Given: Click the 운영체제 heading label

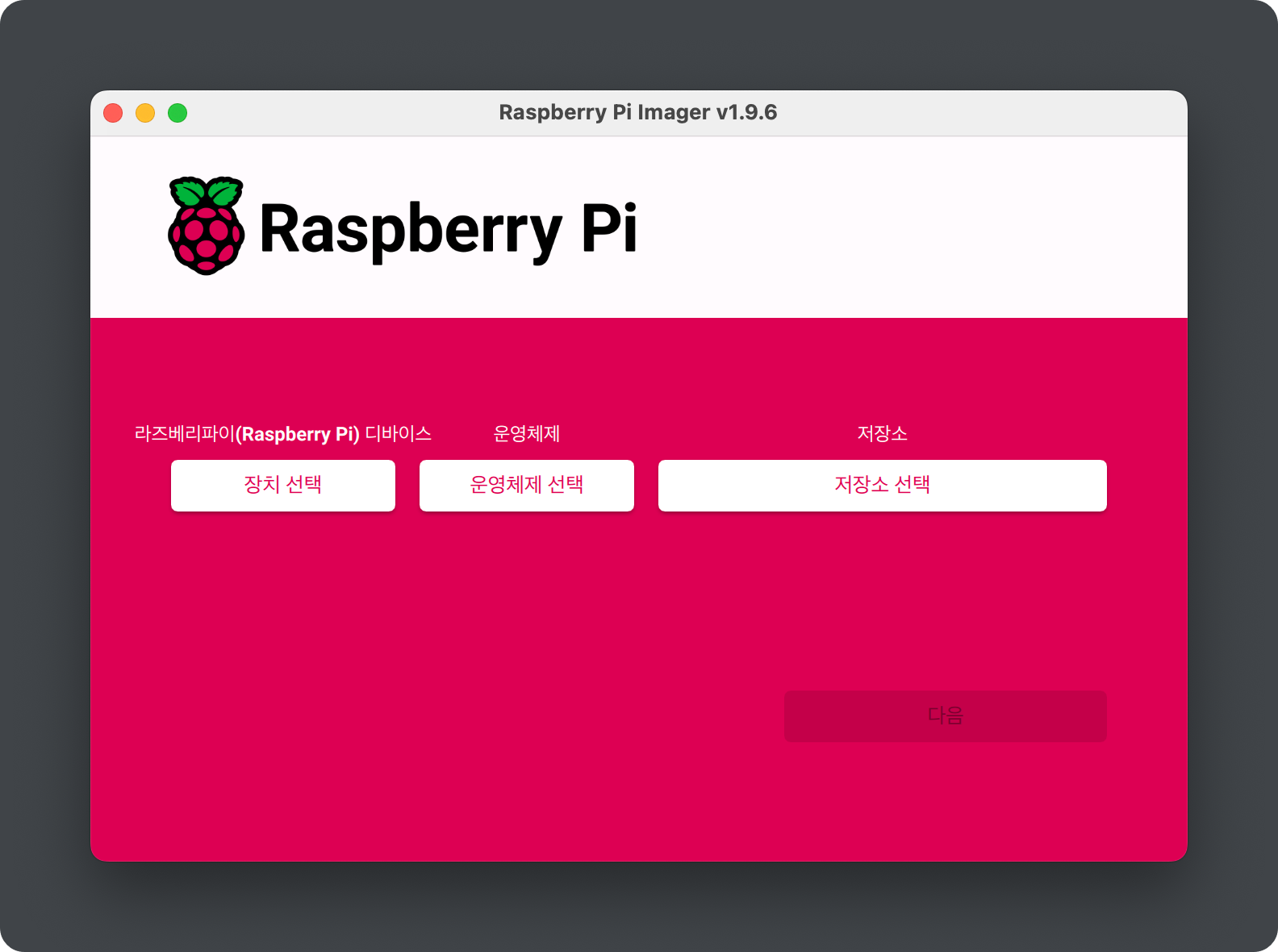Looking at the screenshot, I should click(527, 434).
